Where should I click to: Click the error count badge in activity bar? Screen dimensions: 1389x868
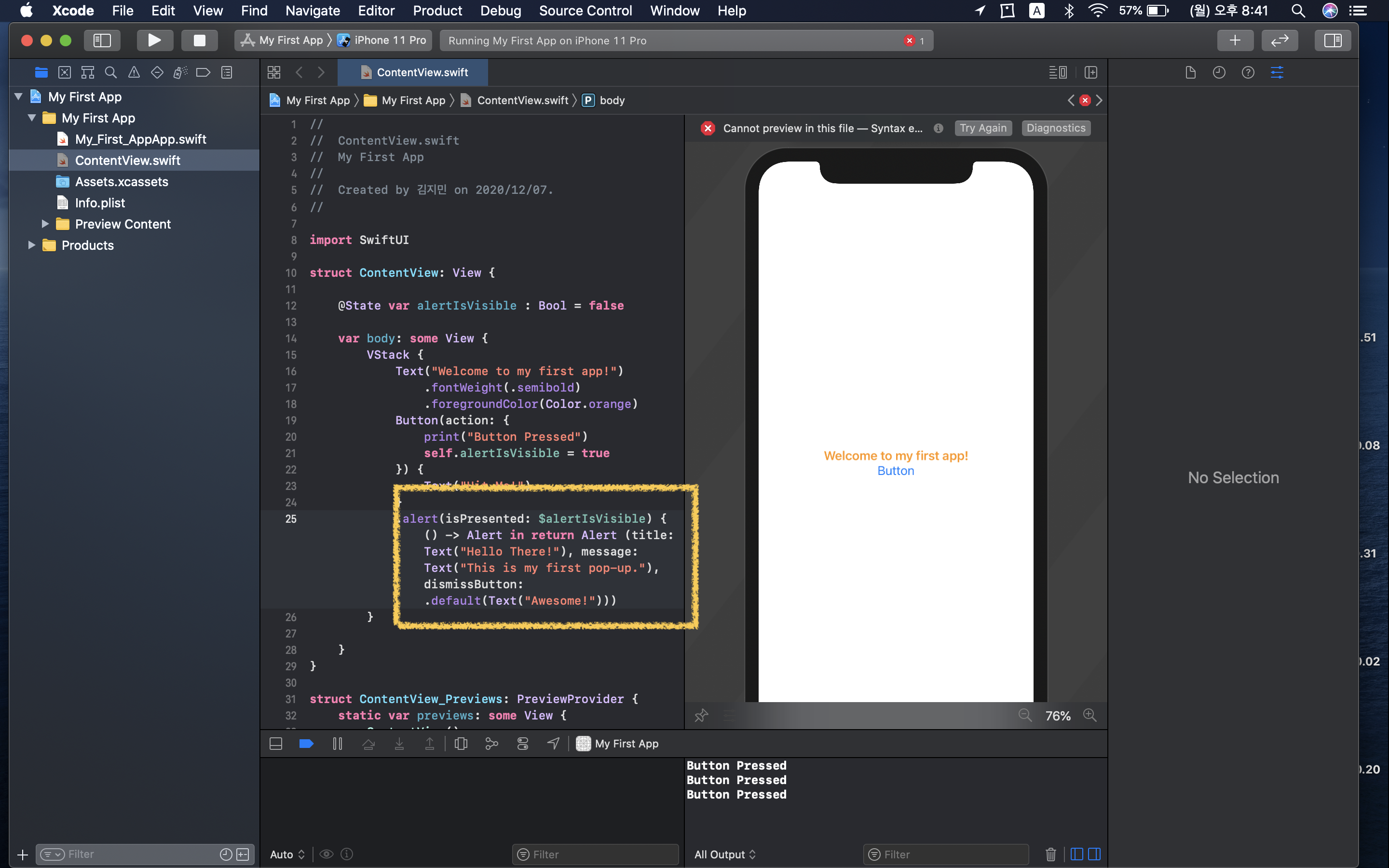pyautogui.click(x=914, y=40)
